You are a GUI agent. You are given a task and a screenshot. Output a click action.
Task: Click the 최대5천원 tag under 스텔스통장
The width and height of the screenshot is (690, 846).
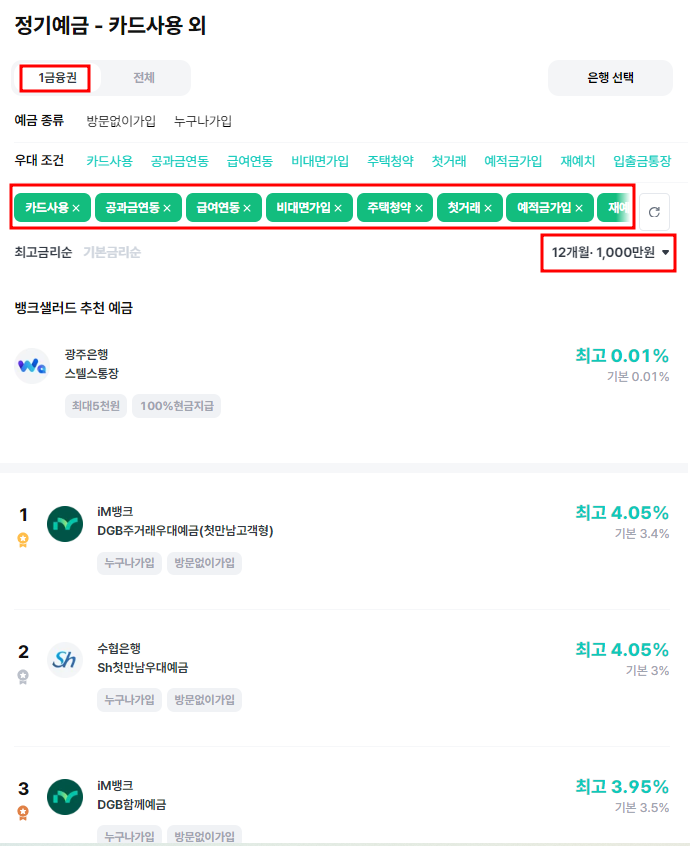click(x=95, y=406)
